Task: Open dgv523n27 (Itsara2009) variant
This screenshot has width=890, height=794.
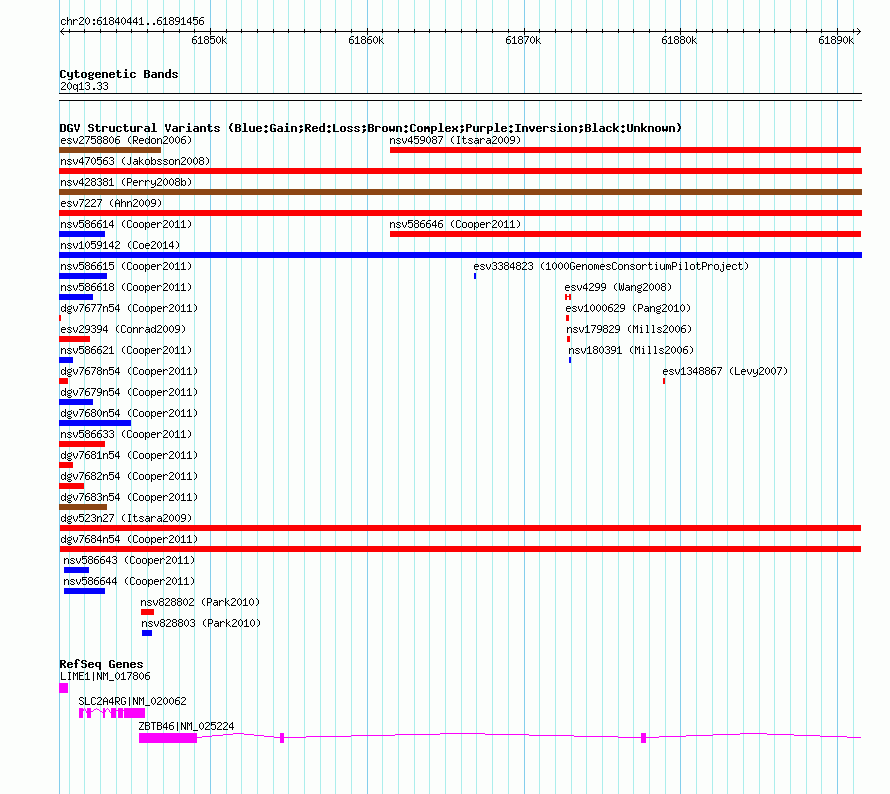Action: (x=126, y=518)
